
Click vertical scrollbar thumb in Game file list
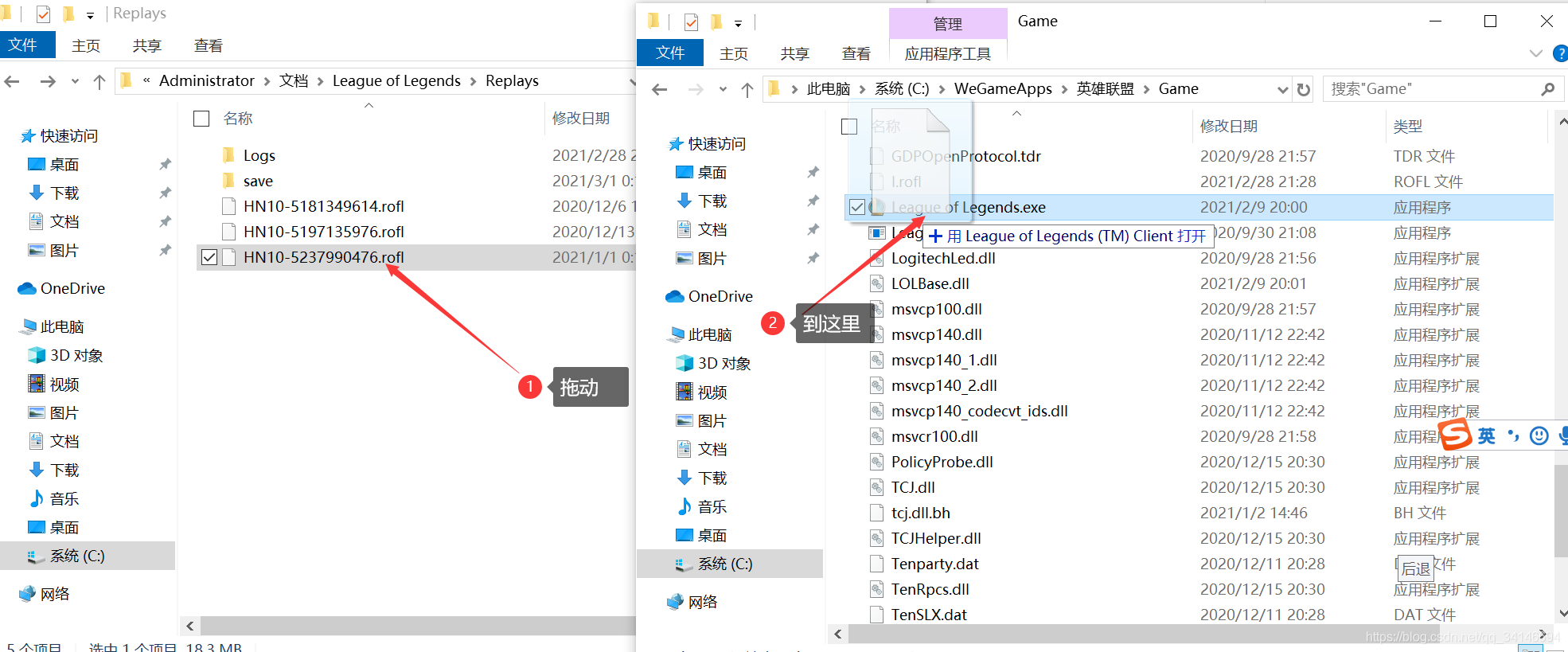pos(1560,509)
